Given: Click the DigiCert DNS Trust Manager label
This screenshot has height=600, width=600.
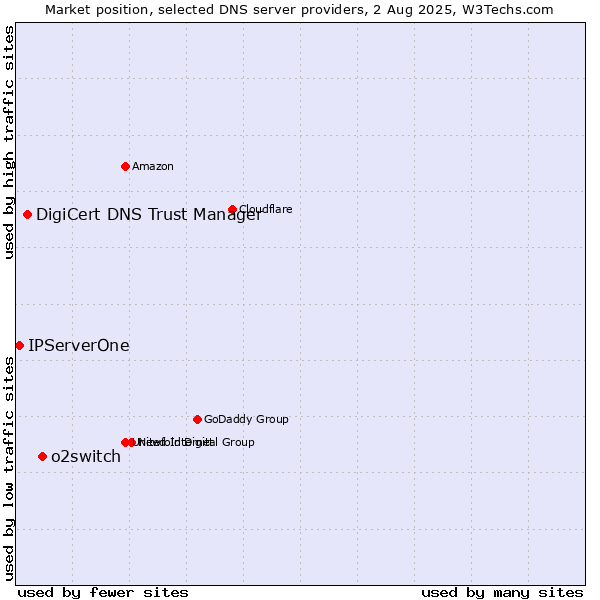Looking at the screenshot, I should pos(149,215).
